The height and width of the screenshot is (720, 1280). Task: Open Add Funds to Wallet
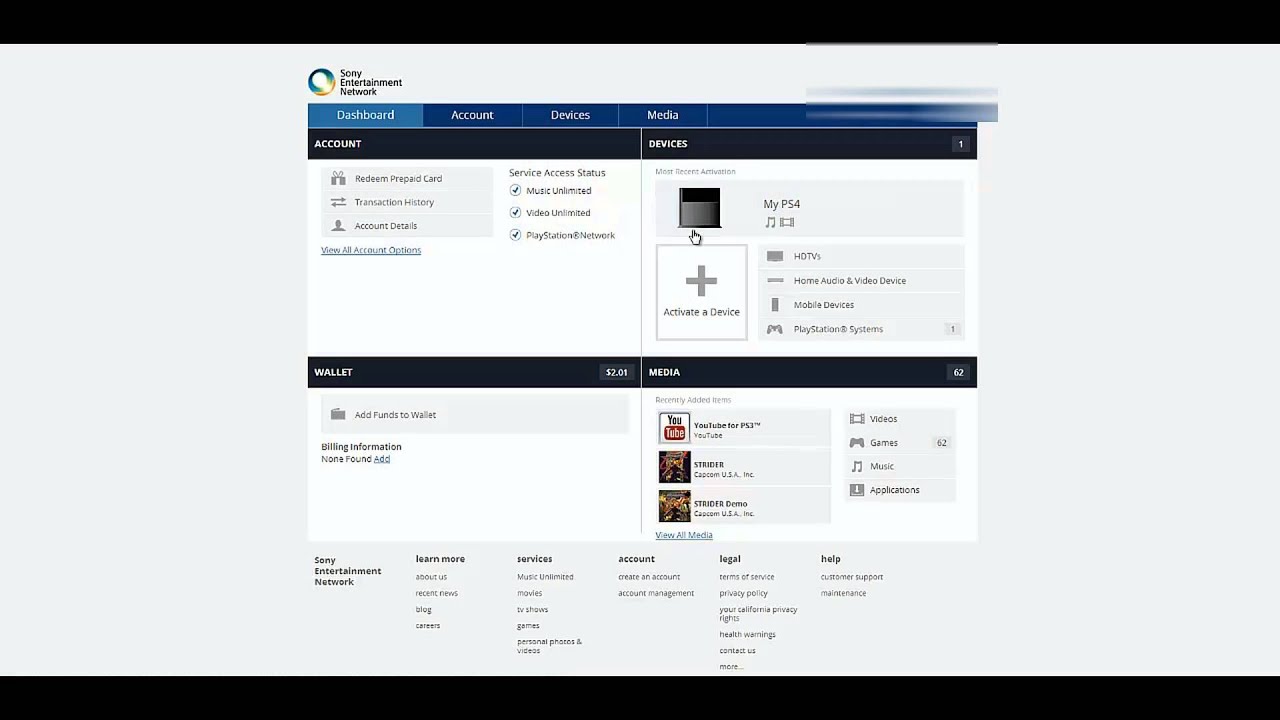(x=395, y=415)
